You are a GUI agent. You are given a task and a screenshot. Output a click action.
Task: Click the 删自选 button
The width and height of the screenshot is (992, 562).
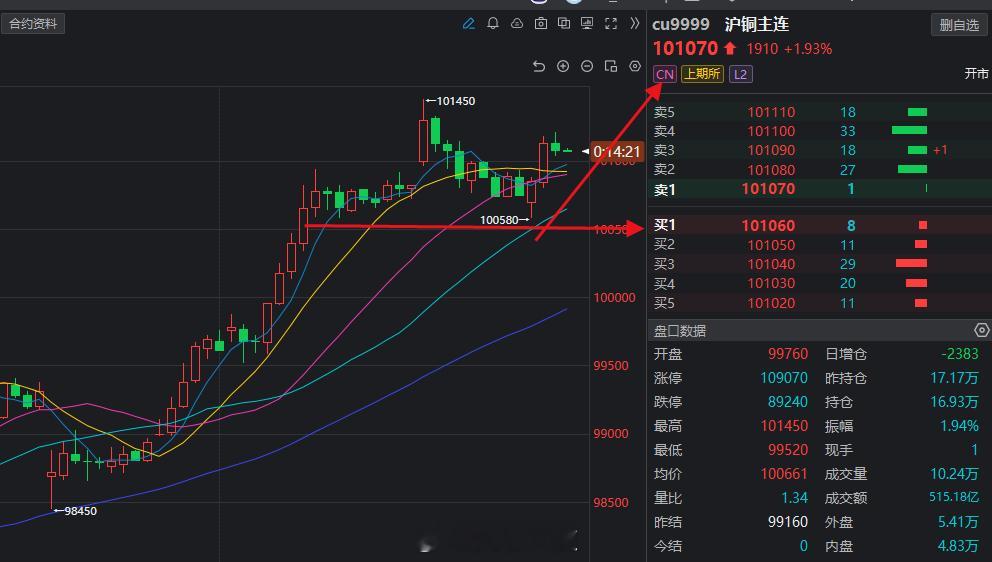click(959, 25)
